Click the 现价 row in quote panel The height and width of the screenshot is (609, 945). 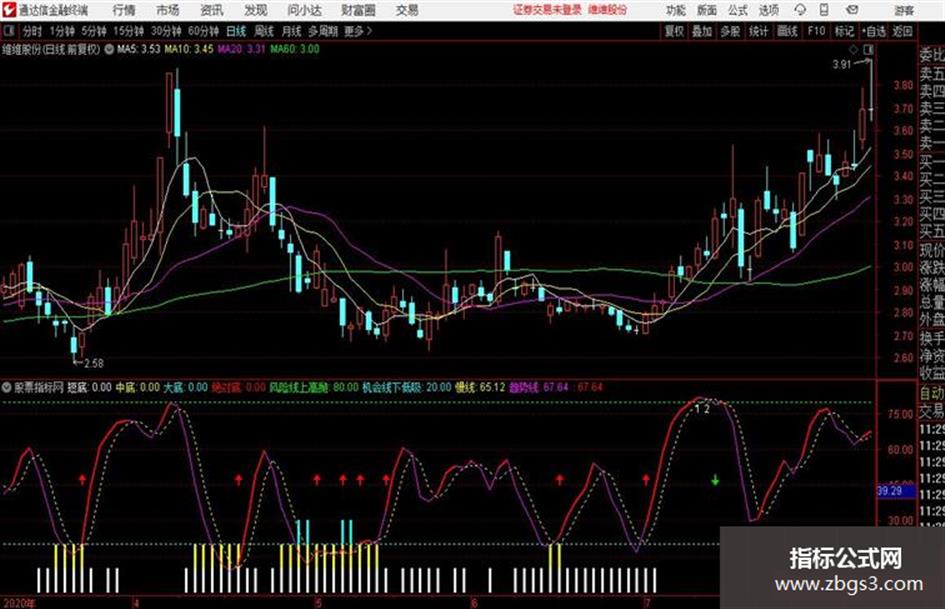[x=932, y=250]
